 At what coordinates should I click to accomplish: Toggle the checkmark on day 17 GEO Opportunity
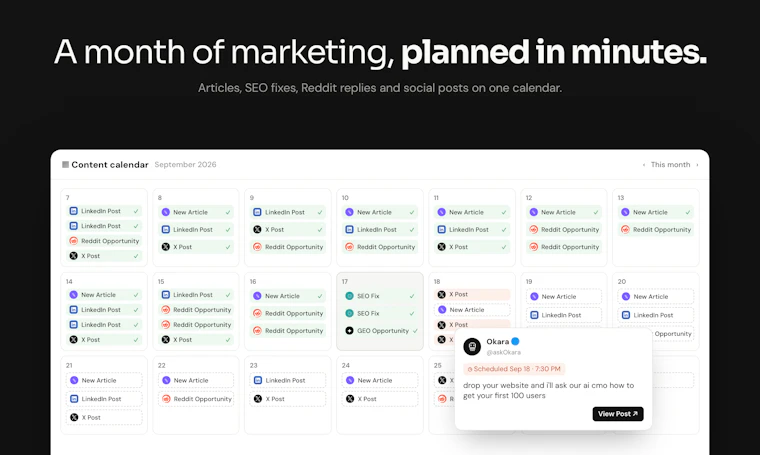point(415,330)
